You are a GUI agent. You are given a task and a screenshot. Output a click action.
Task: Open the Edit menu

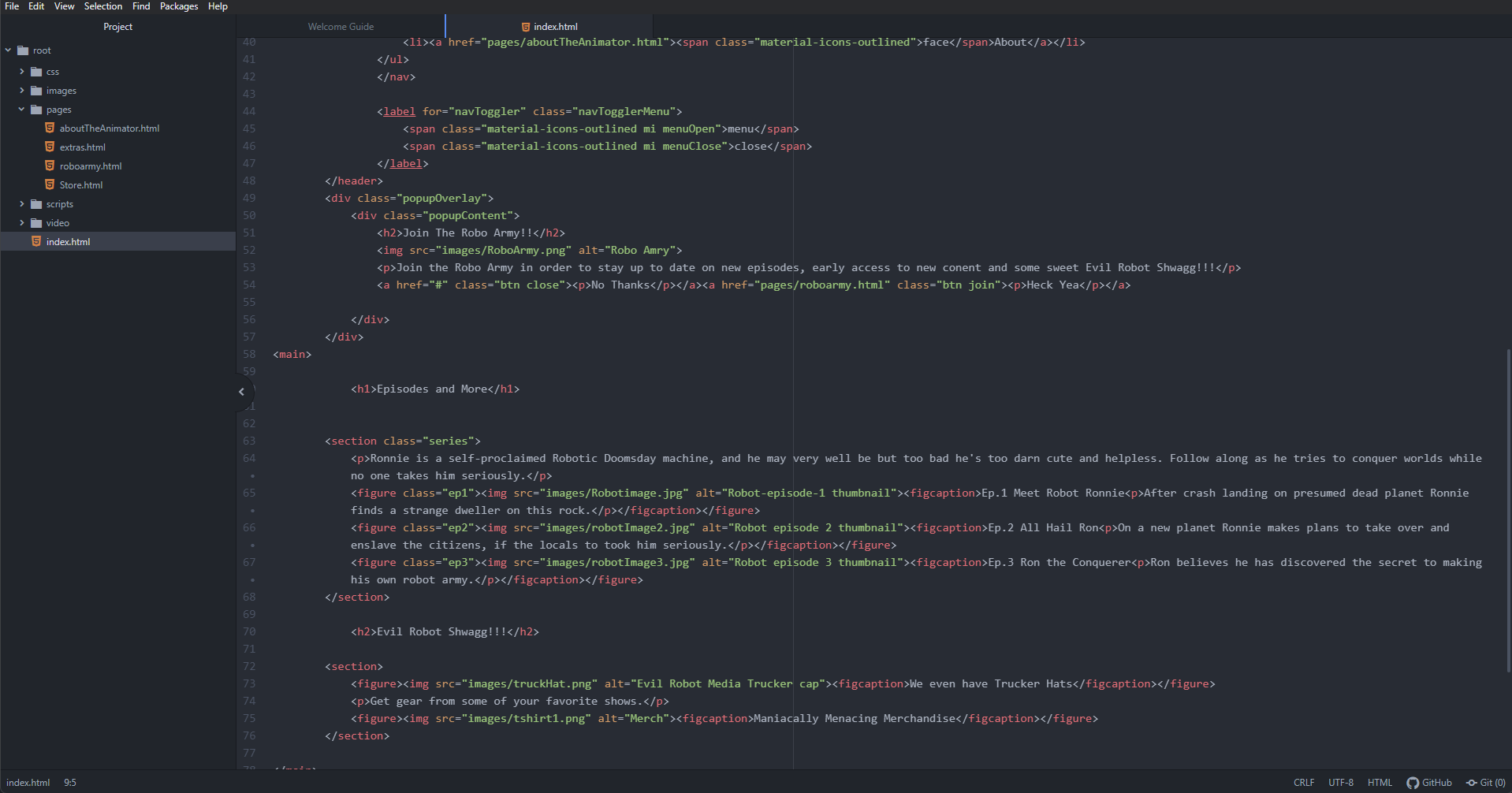(36, 6)
